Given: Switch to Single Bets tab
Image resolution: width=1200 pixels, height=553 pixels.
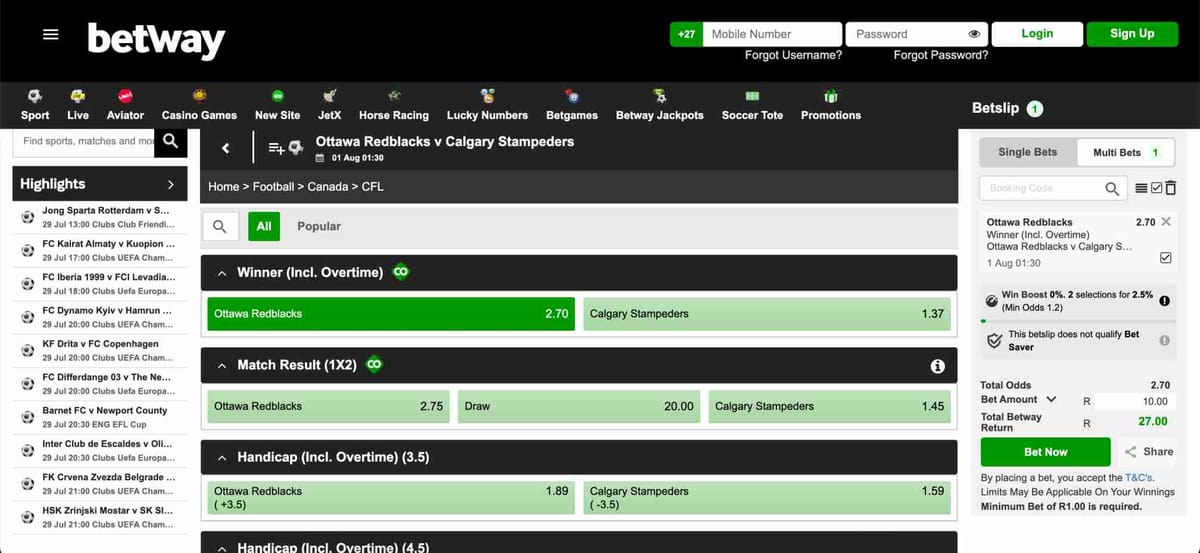Looking at the screenshot, I should coord(1028,152).
